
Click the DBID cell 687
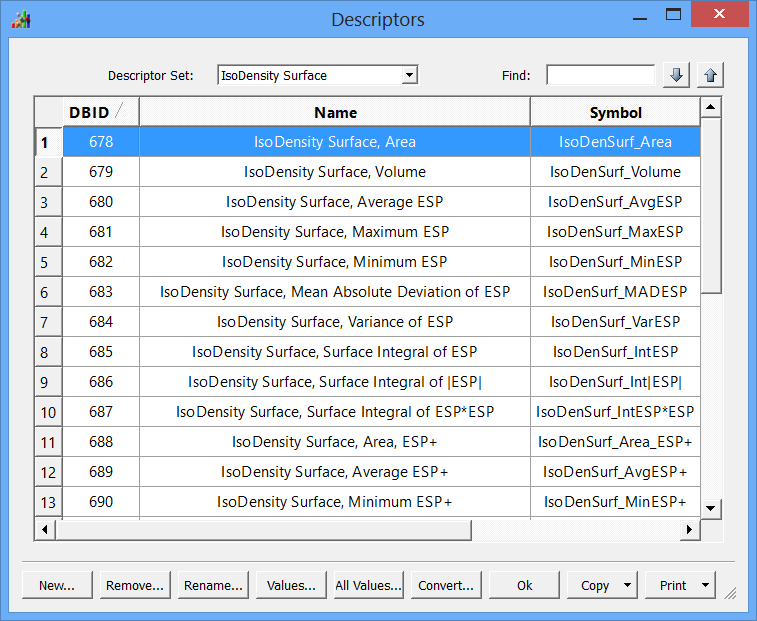tap(101, 412)
